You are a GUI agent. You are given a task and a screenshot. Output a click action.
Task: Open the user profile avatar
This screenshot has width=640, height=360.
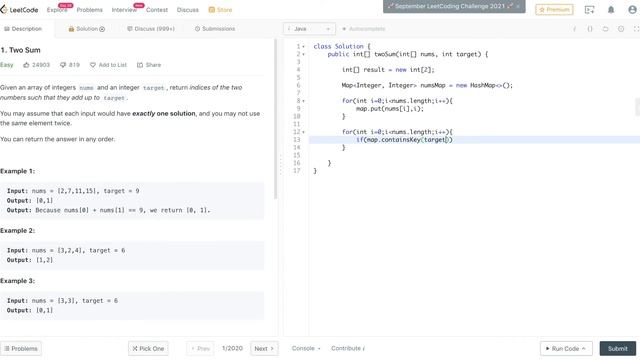(632, 9)
